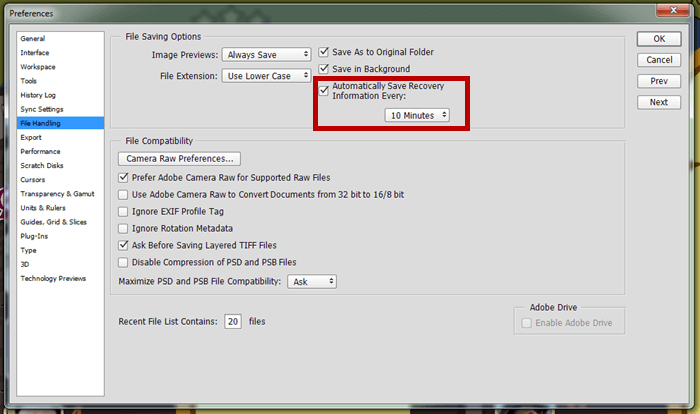Viewport: 700px width, 414px height.
Task: Close the Preferences window
Action: coord(673,10)
